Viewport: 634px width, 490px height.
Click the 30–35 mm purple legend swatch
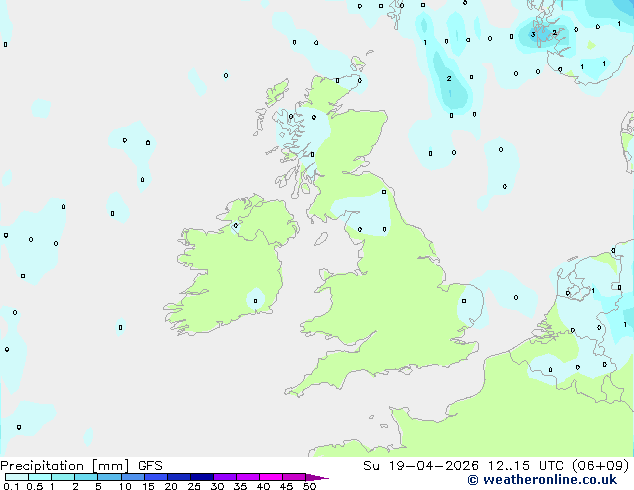(x=225, y=477)
